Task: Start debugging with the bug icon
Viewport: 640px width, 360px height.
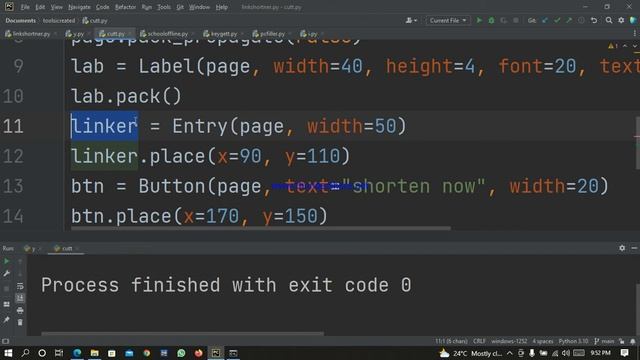Action: 491,20
